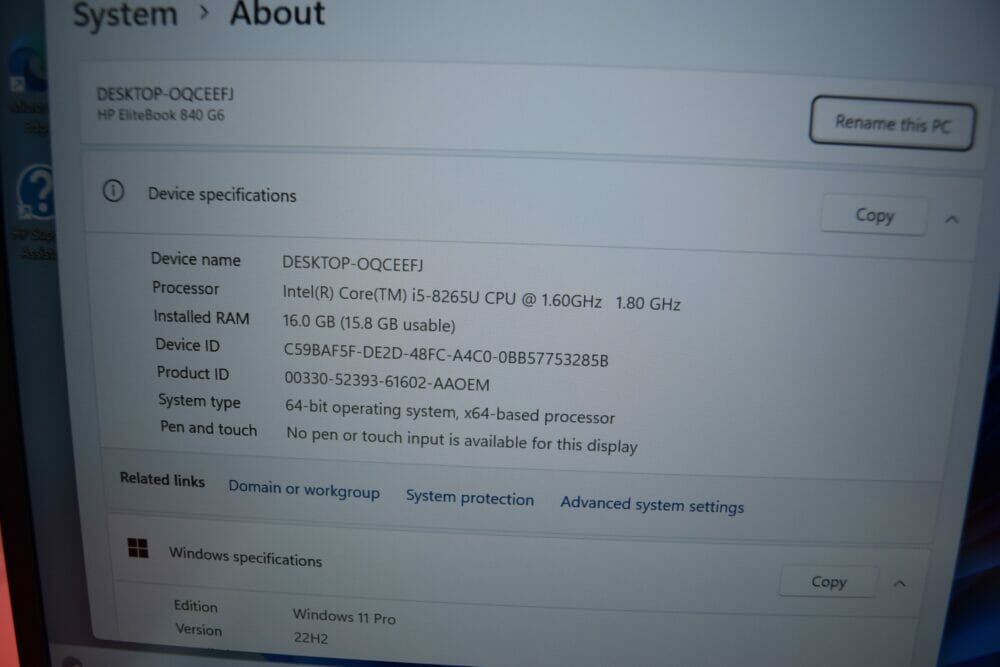Open the help question-mark desktop icon

(x=36, y=191)
